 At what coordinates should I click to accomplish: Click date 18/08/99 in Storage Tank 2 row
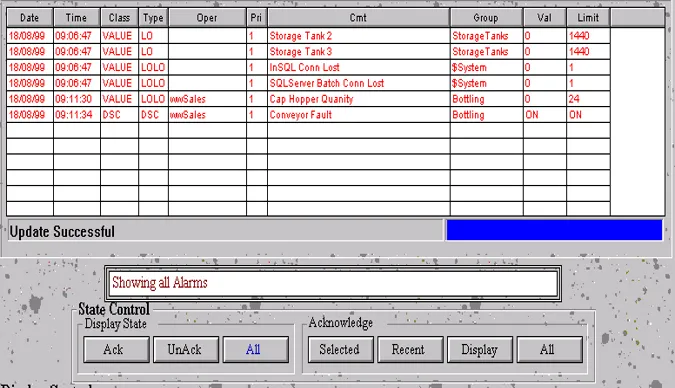coord(27,36)
